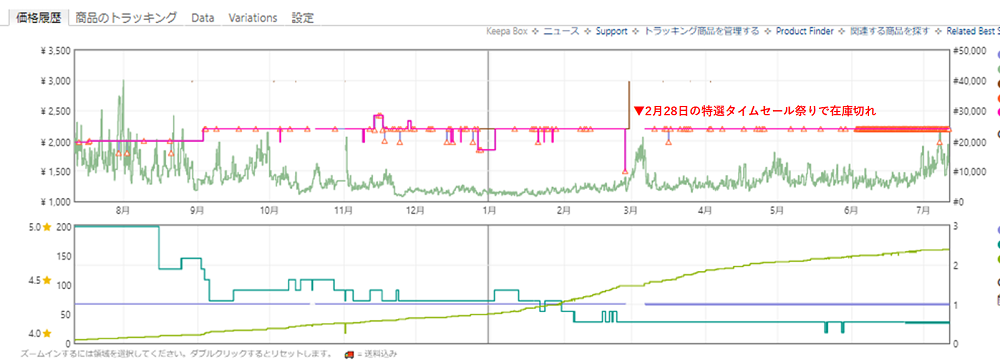Switch to the 商品のトラッキング tab
Viewport: 1000px width, 360px height.
pyautogui.click(x=126, y=17)
